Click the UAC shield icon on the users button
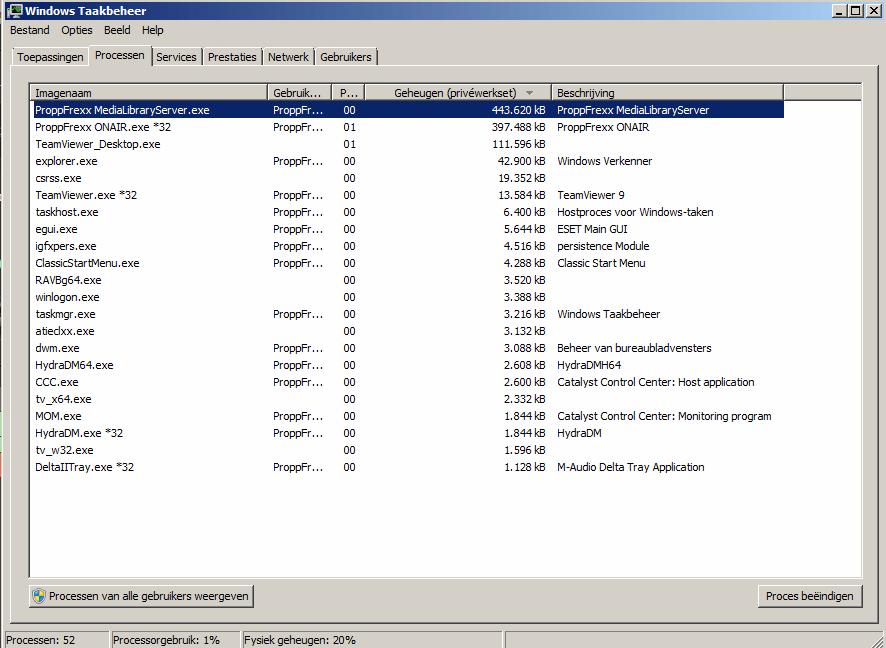Screen dimensions: 886x648 tap(38, 595)
